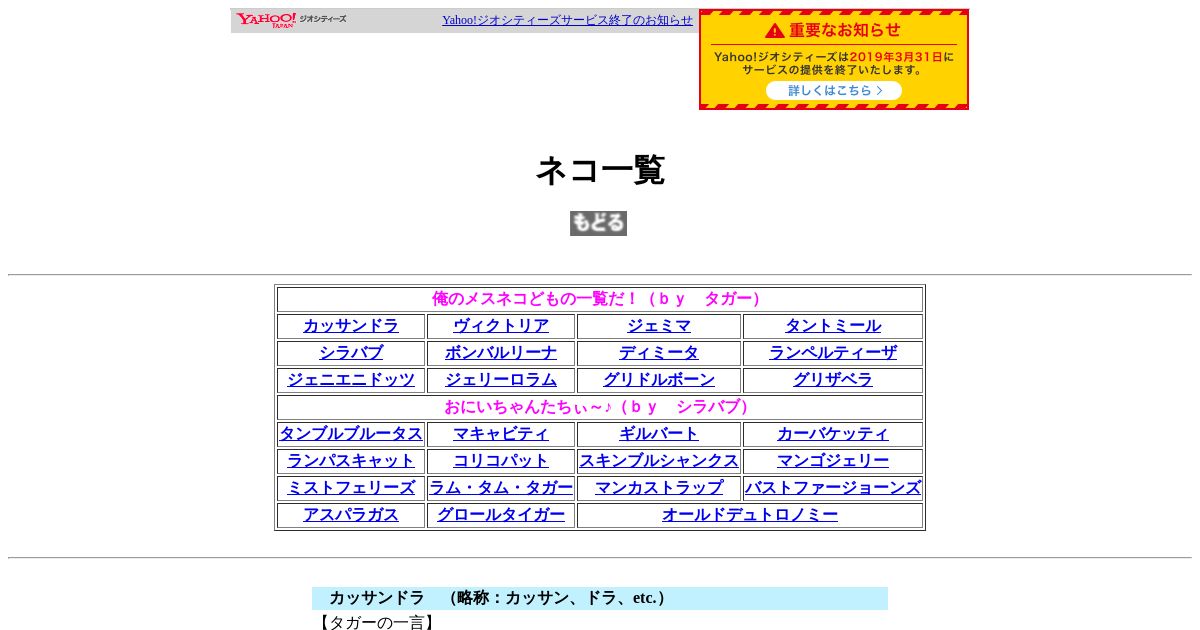
Task: Open the ミストフェリーズ link
Action: (x=351, y=488)
